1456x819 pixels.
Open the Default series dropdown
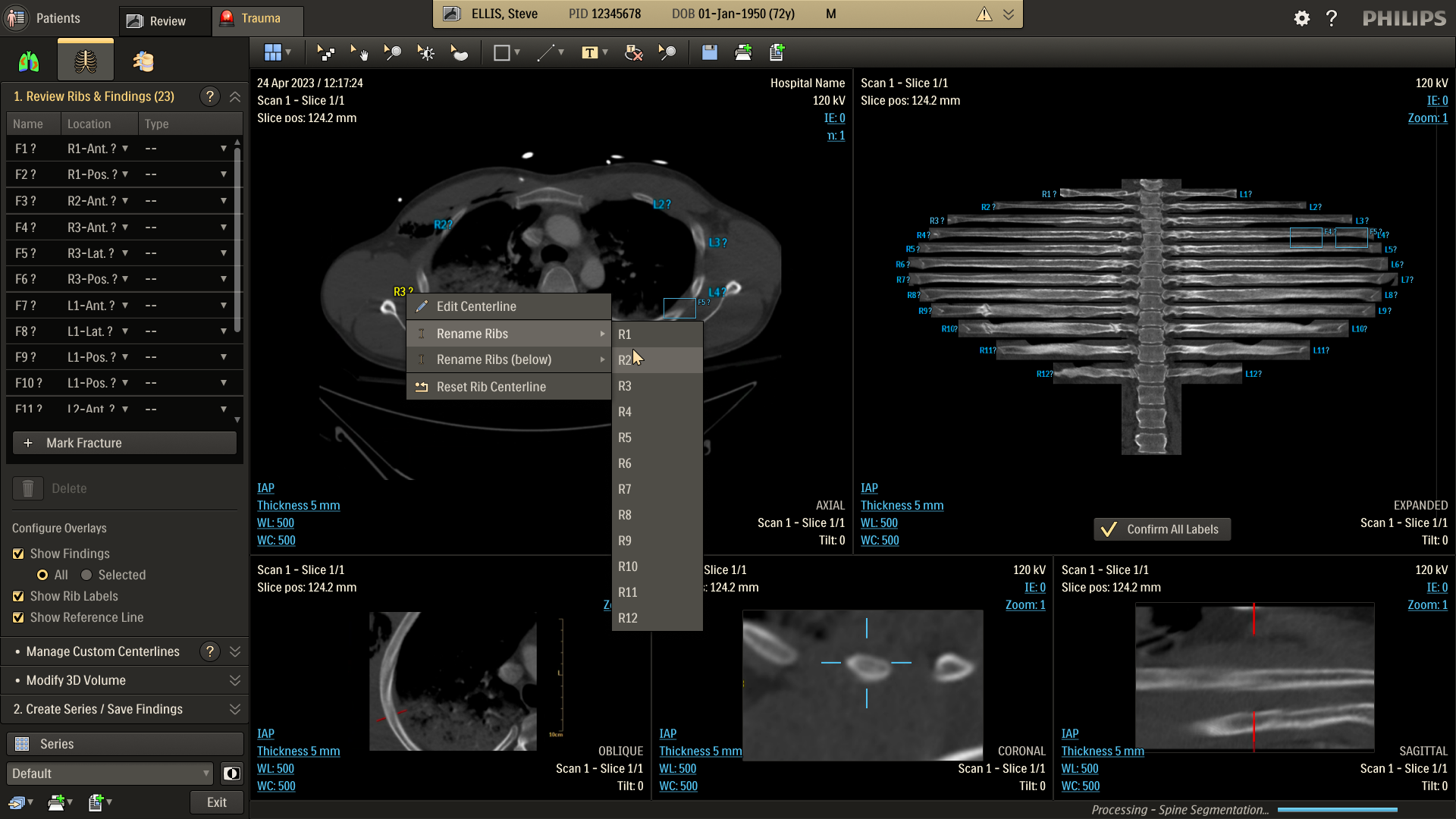click(110, 773)
